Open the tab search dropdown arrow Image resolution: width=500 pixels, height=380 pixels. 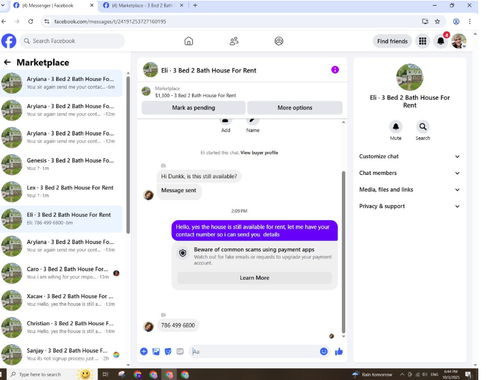tap(3, 5)
